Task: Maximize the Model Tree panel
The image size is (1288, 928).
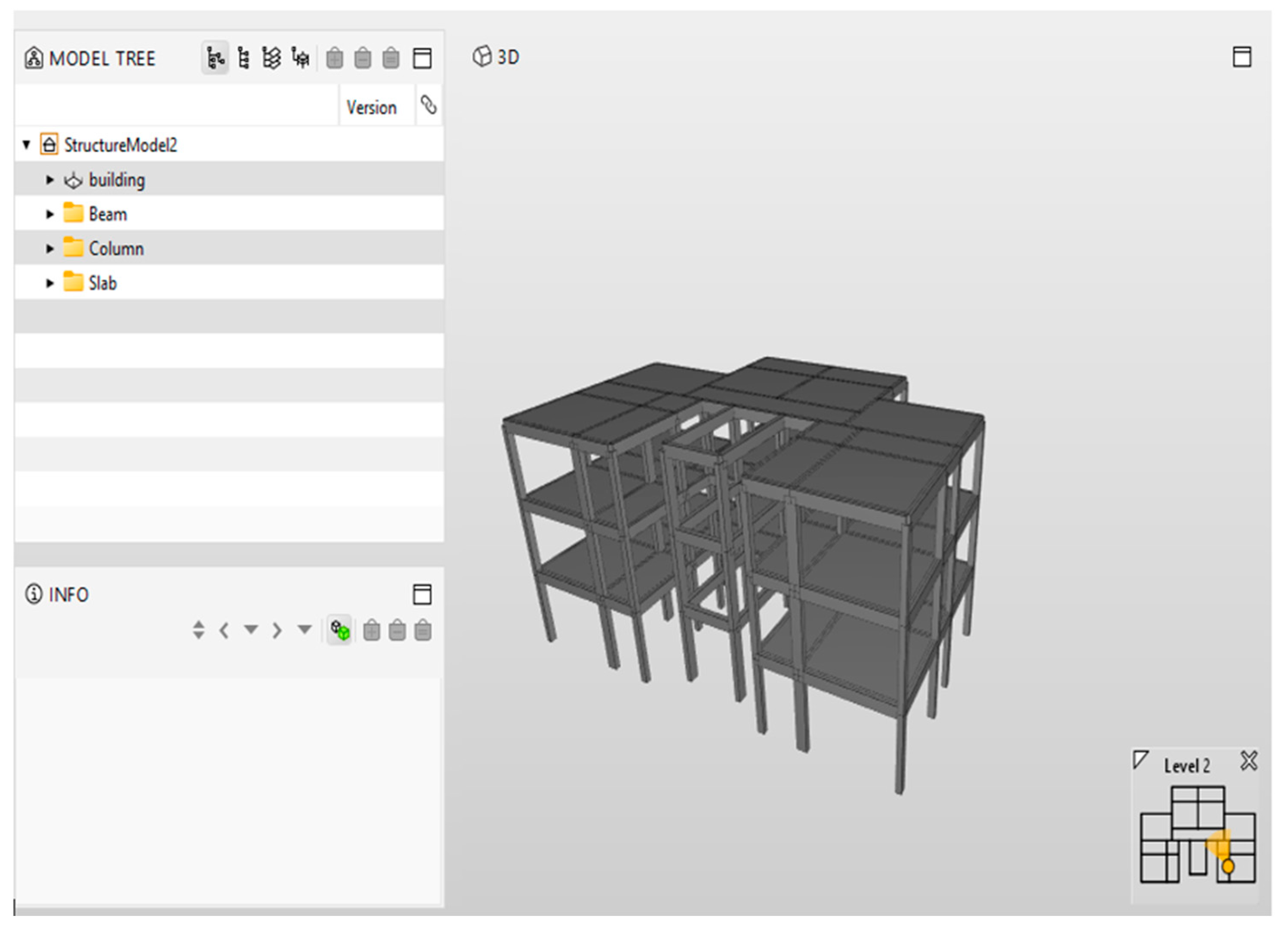Action: [422, 58]
